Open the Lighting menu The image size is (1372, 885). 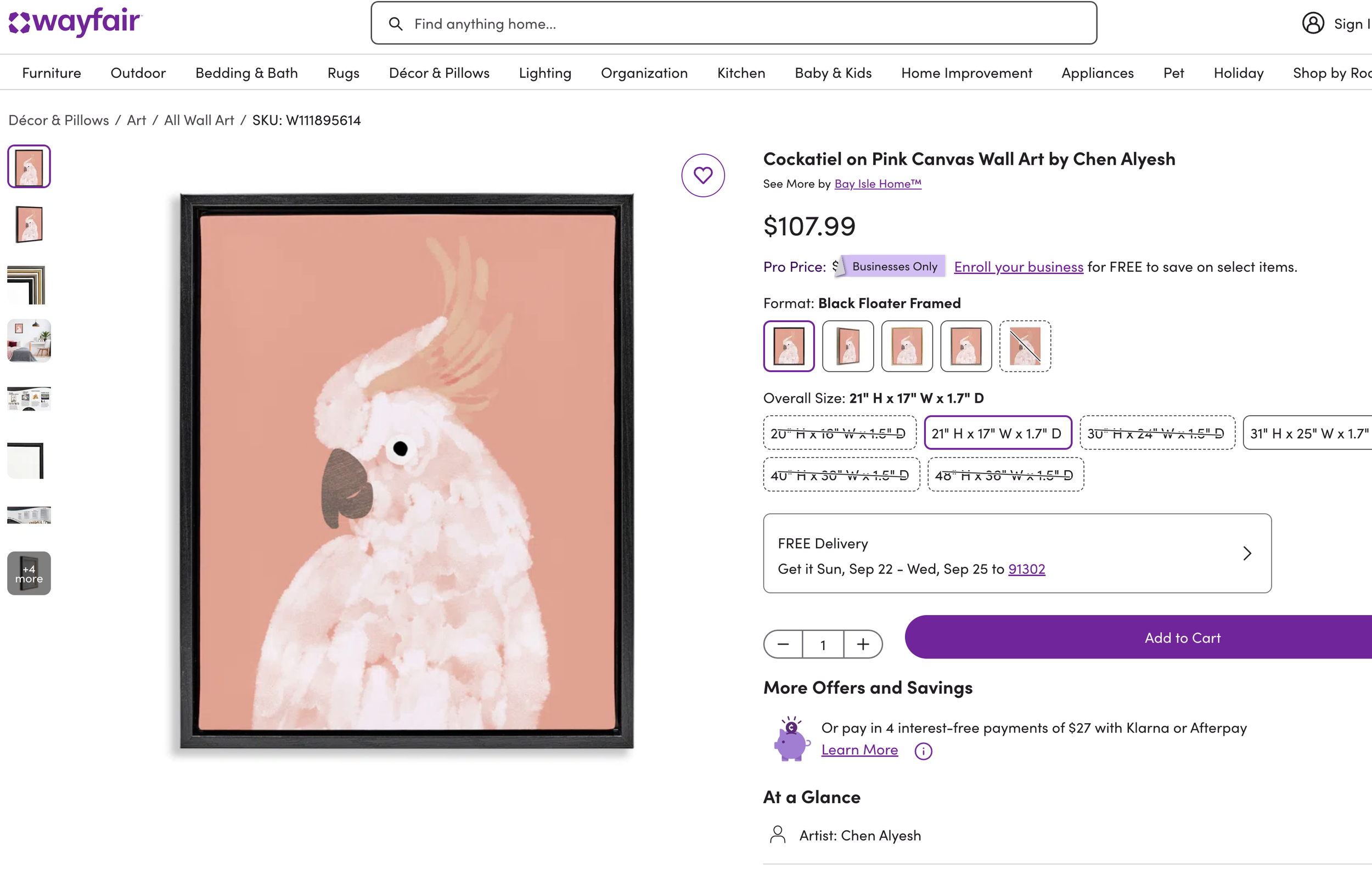[x=544, y=73]
